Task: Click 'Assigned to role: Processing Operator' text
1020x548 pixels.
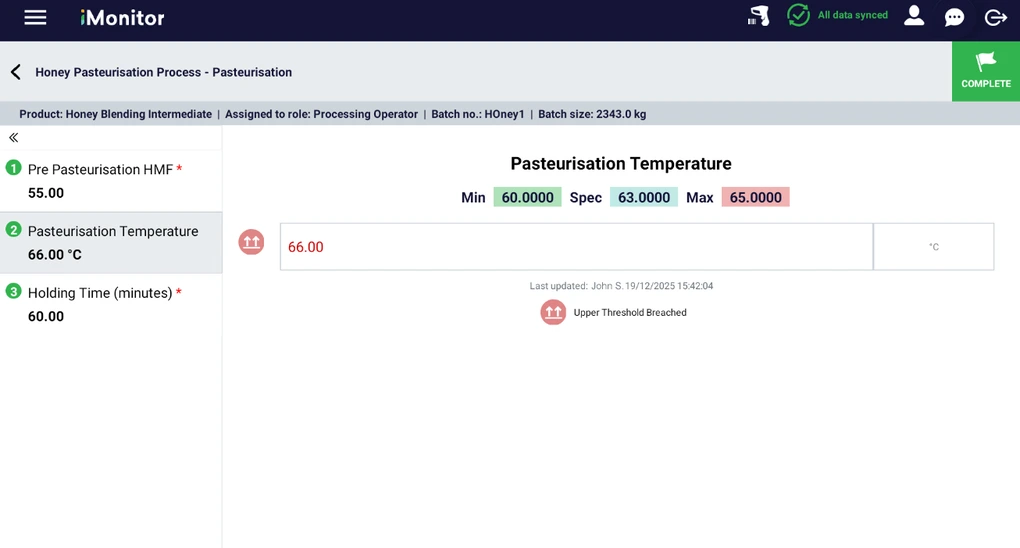Action: point(321,114)
